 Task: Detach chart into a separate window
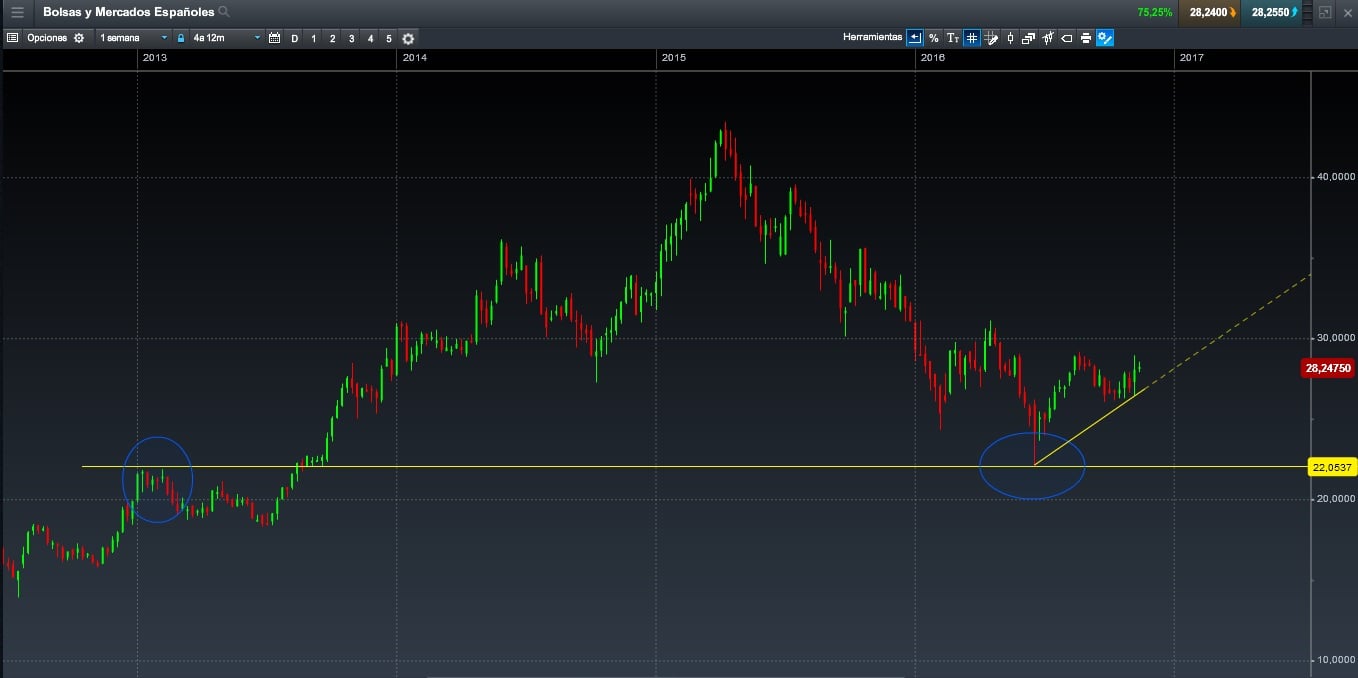(1325, 12)
